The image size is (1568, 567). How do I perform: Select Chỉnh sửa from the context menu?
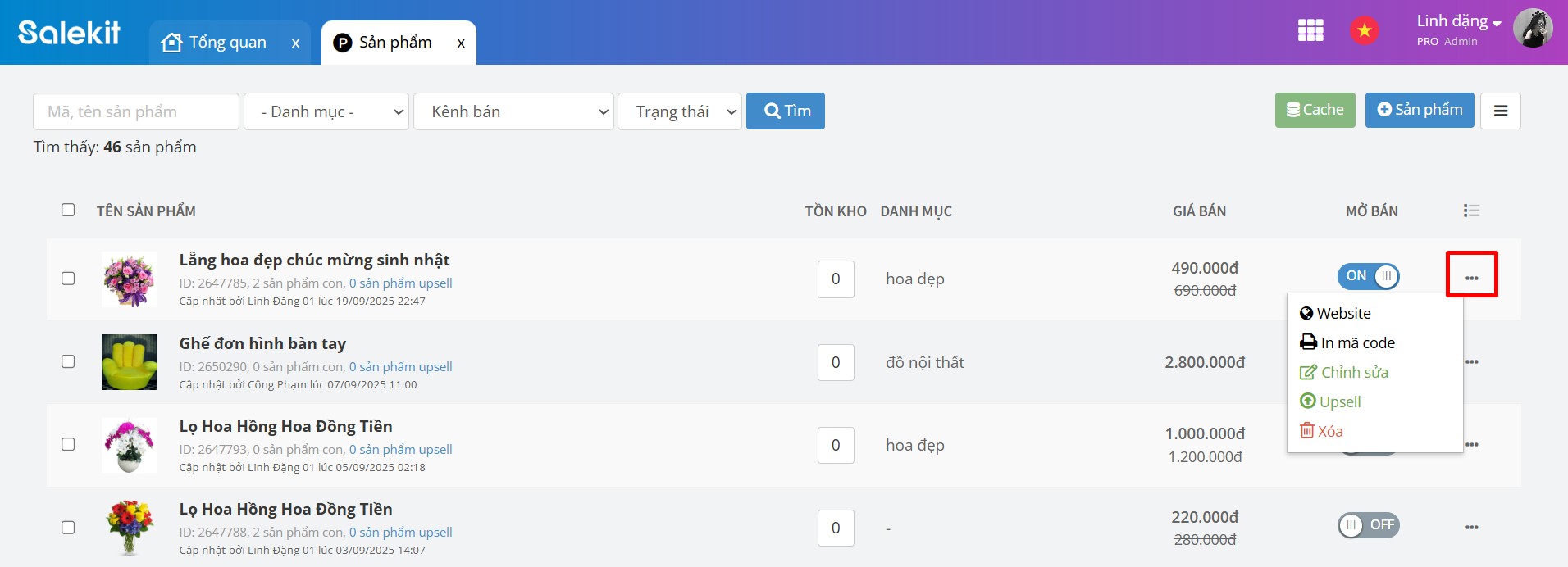[x=1353, y=373]
